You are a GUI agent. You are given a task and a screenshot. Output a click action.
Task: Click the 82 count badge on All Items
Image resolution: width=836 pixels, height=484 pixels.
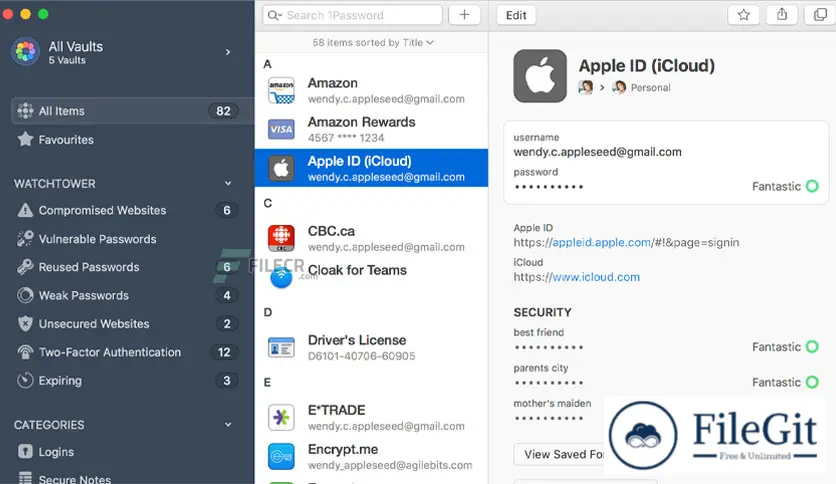click(223, 111)
